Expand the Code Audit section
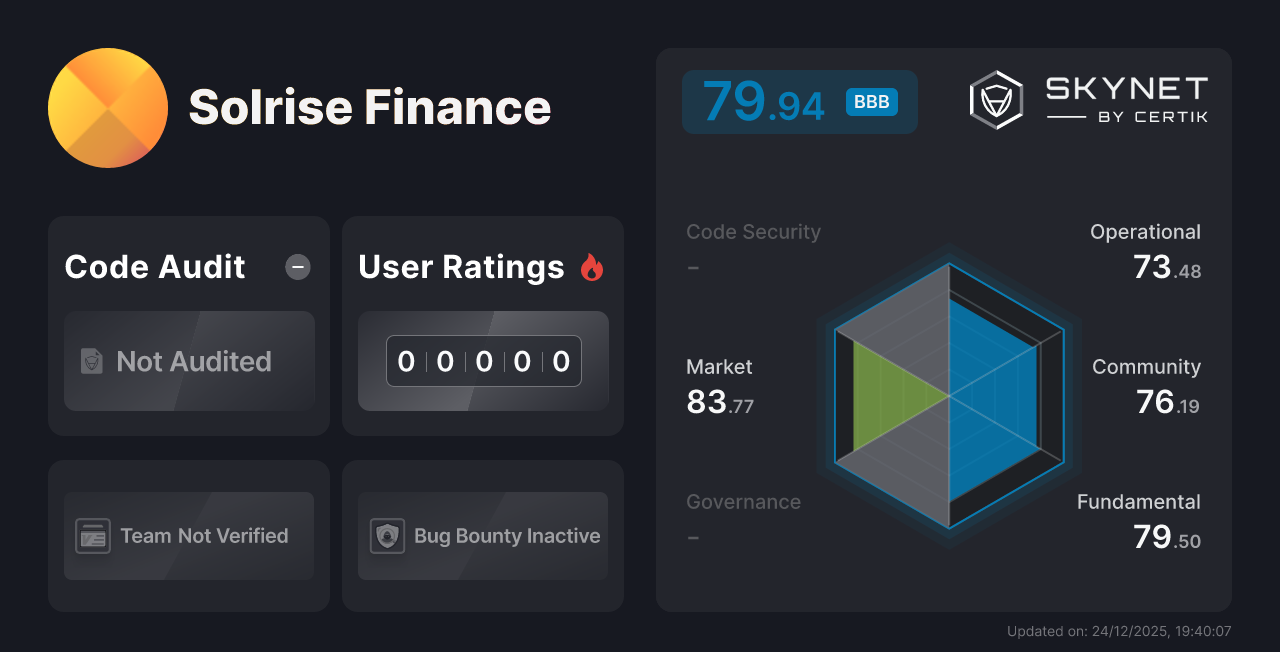The width and height of the screenshot is (1280, 652). click(x=154, y=267)
